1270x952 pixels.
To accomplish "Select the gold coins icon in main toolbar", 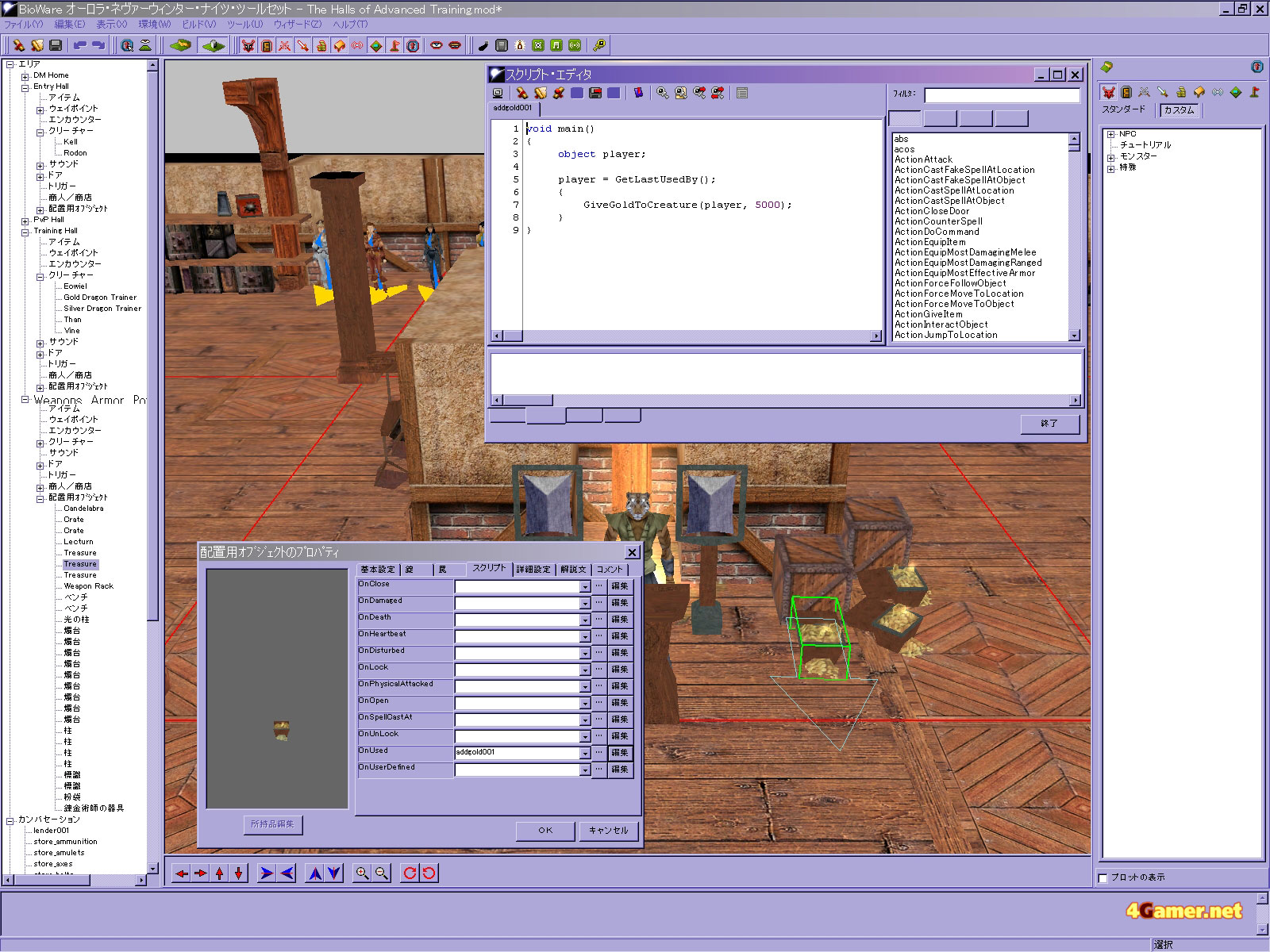I will (321, 46).
